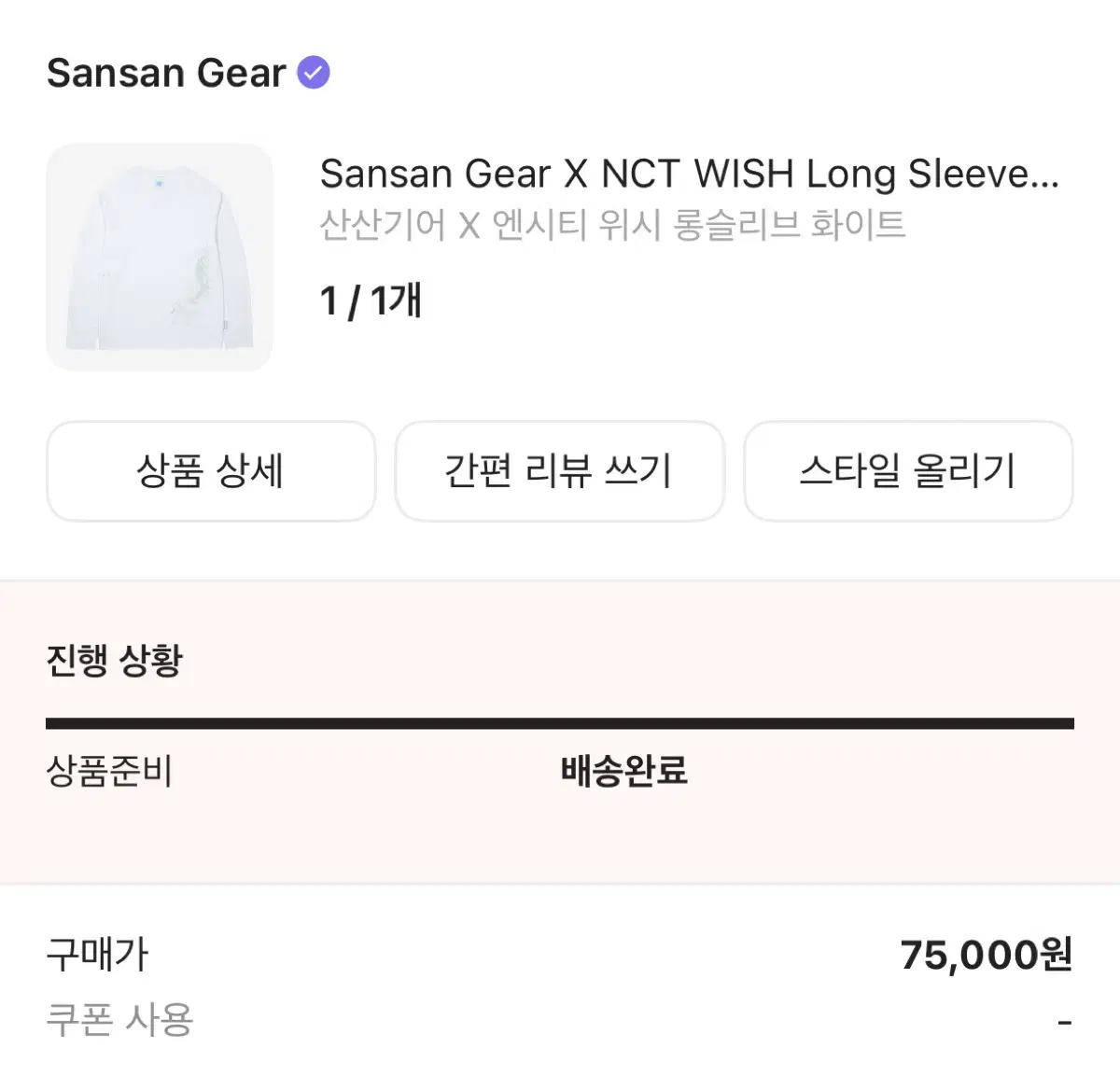Hit the 스타일 올리기 button
Screen dimensions: 1120x1076
(907, 470)
